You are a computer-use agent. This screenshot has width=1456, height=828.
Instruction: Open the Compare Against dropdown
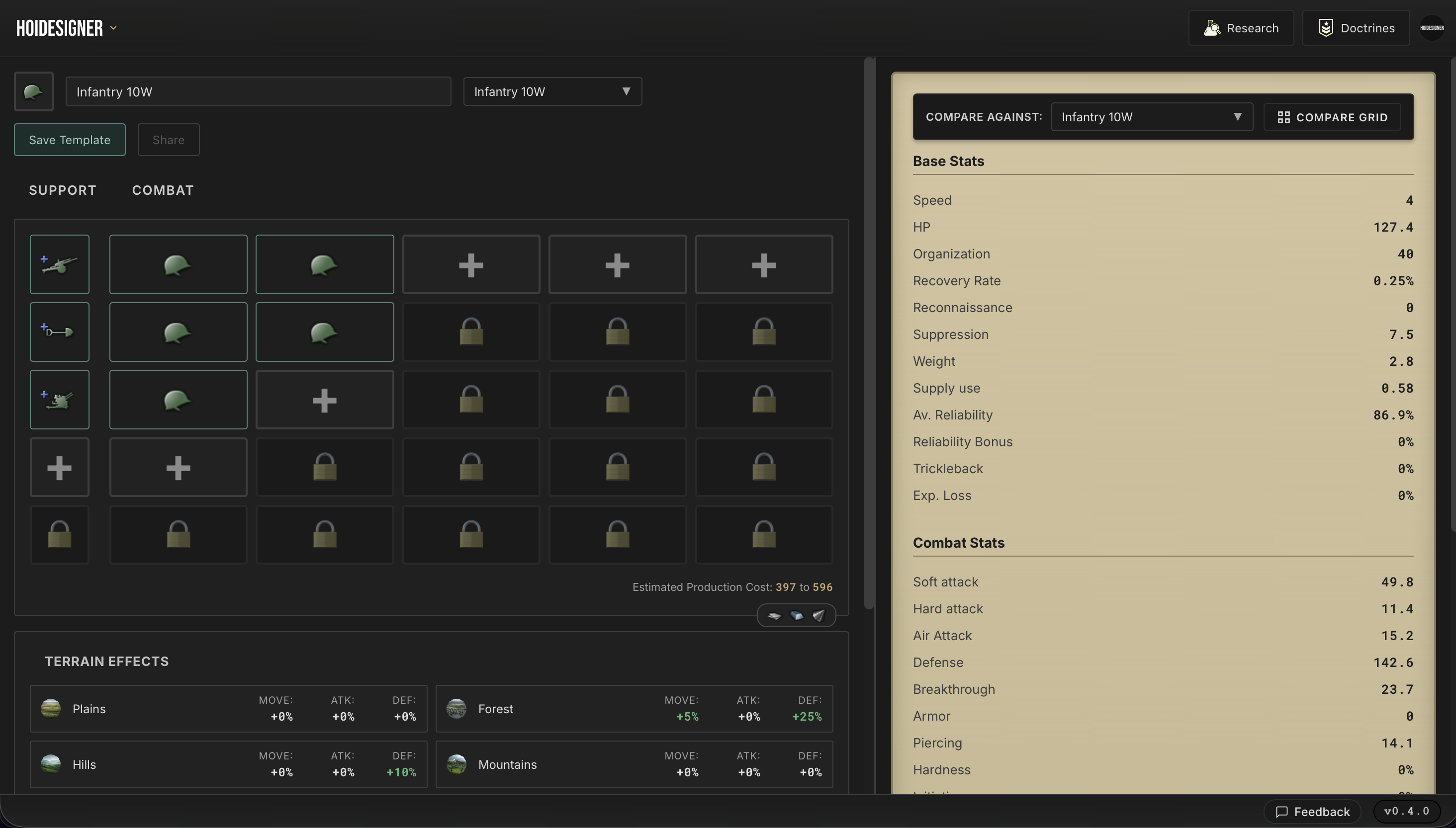[1151, 117]
